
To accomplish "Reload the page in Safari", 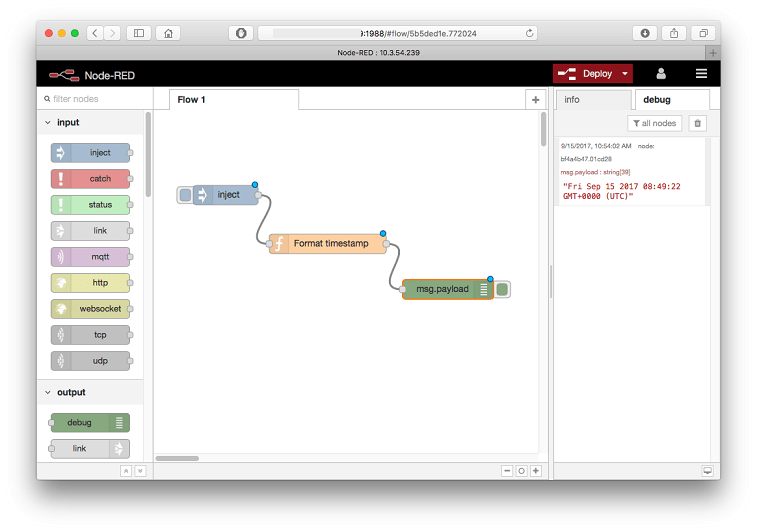I will point(530,33).
